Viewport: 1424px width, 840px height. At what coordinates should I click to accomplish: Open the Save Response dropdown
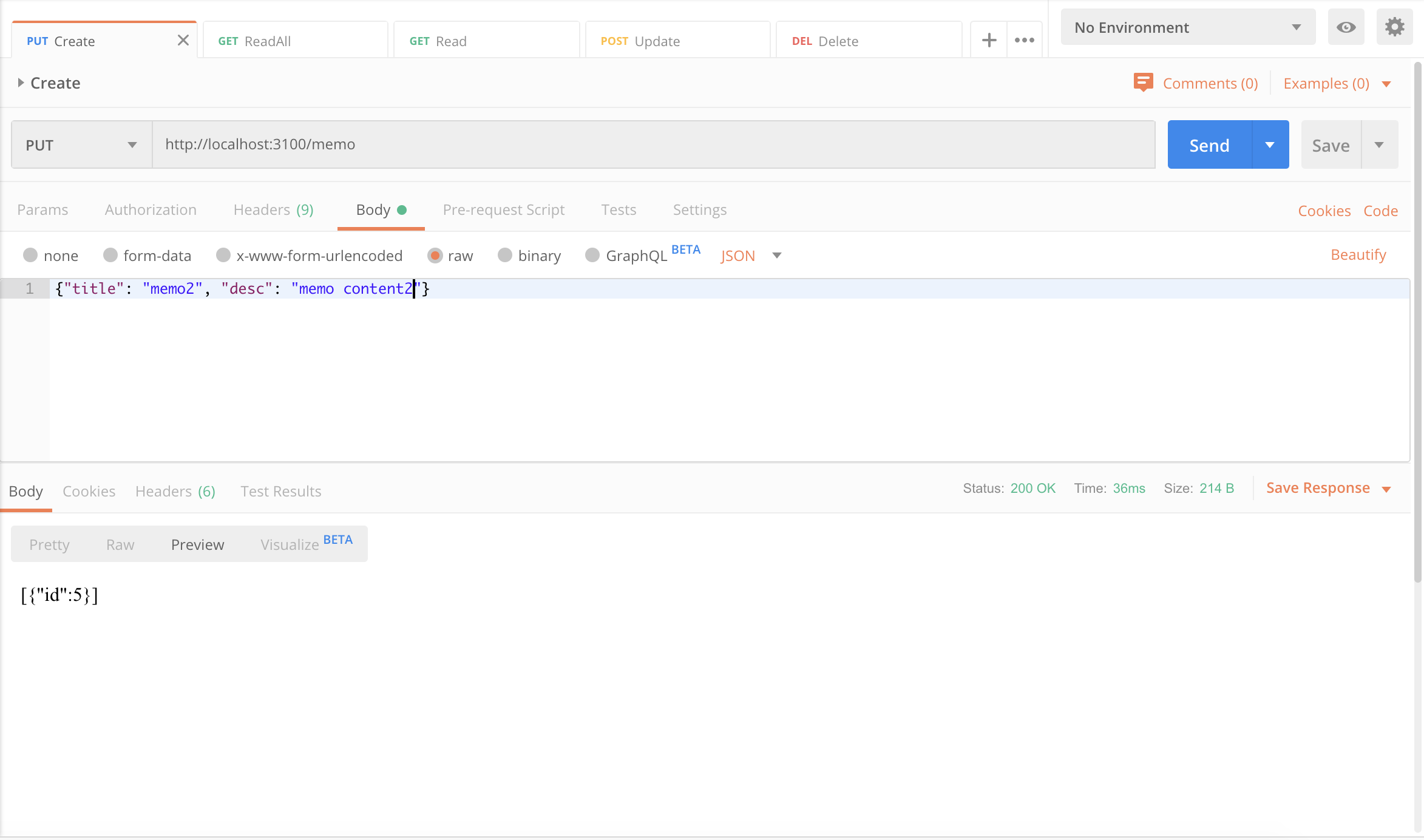[x=1329, y=489]
